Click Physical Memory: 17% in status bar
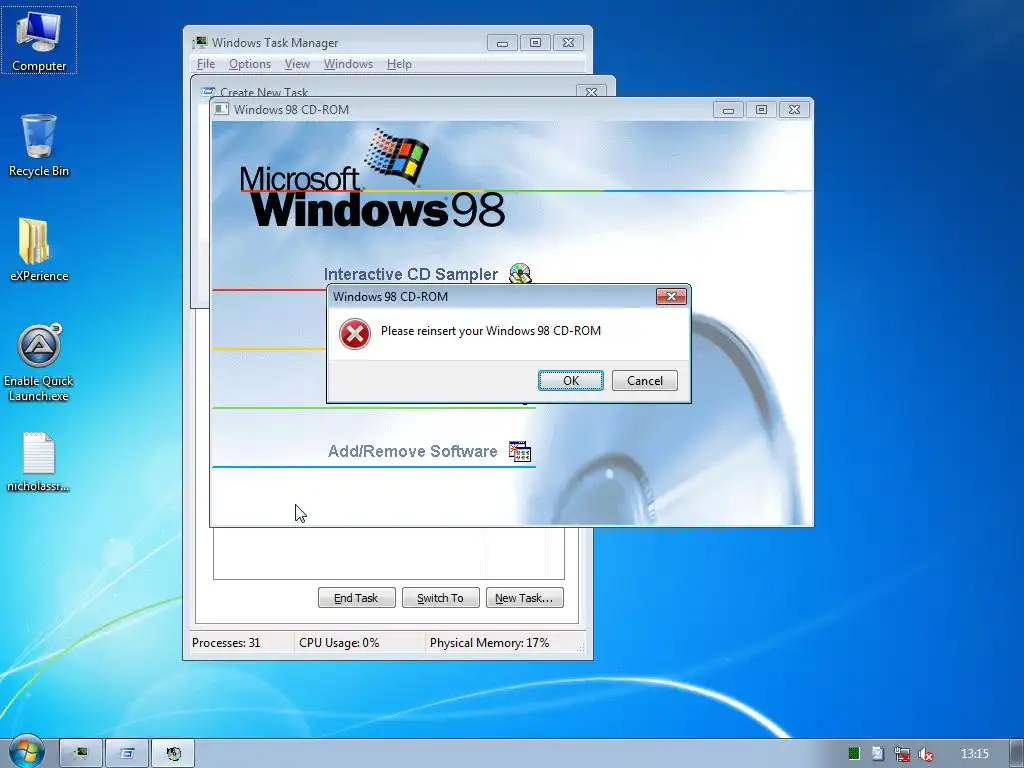Image resolution: width=1024 pixels, height=768 pixels. pyautogui.click(x=489, y=643)
